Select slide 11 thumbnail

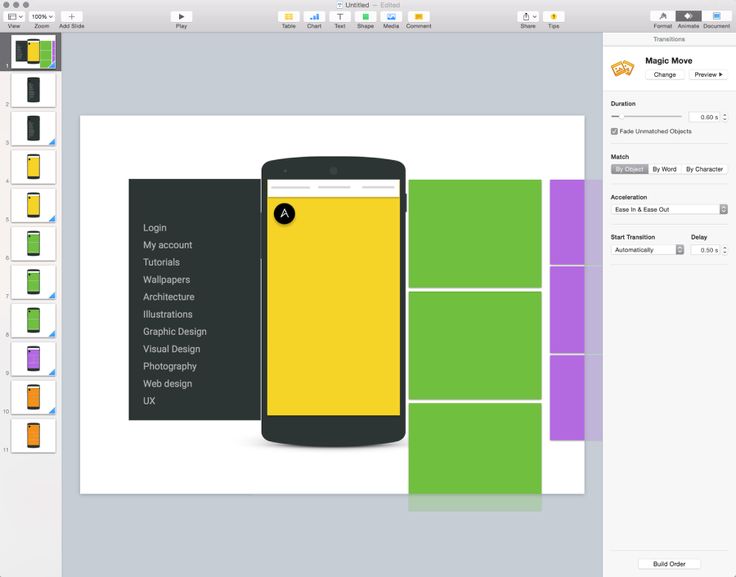tap(33, 436)
